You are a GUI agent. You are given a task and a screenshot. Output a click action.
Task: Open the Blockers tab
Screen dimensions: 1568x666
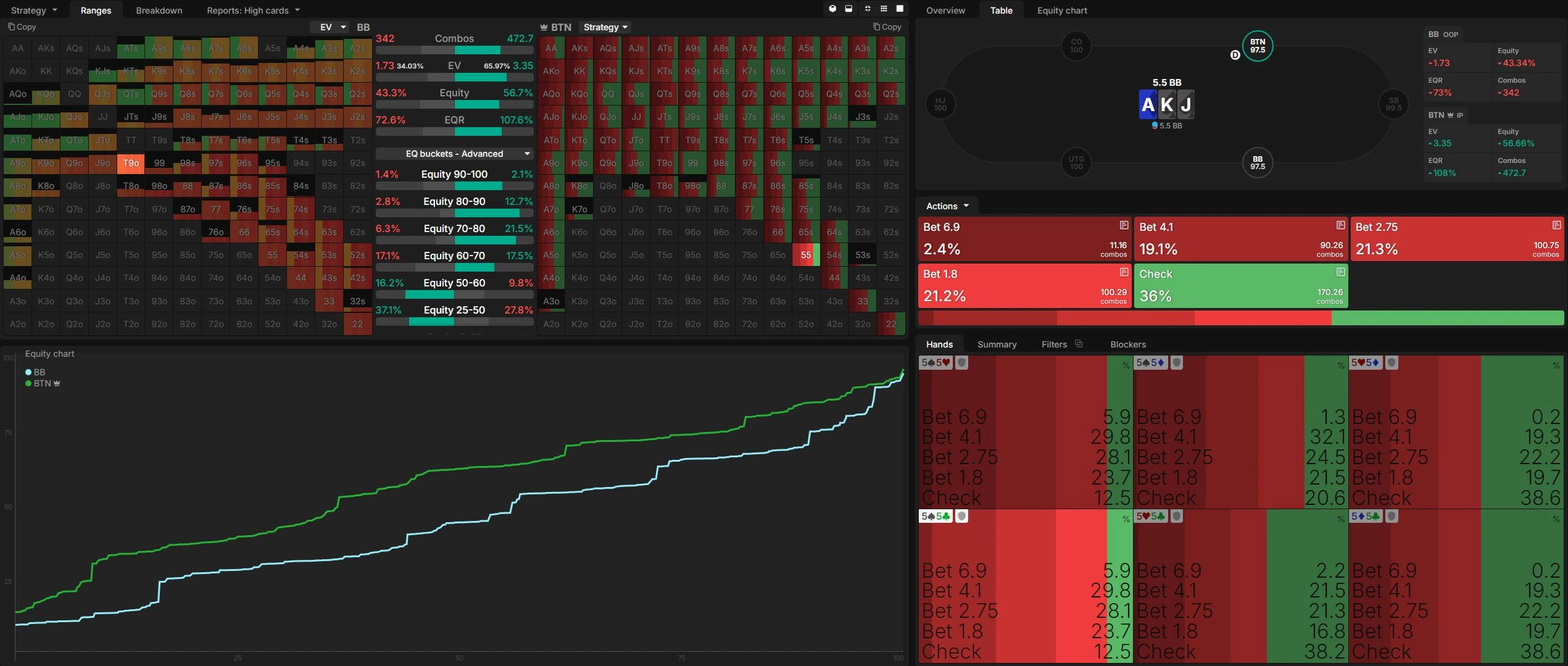[x=1128, y=344]
